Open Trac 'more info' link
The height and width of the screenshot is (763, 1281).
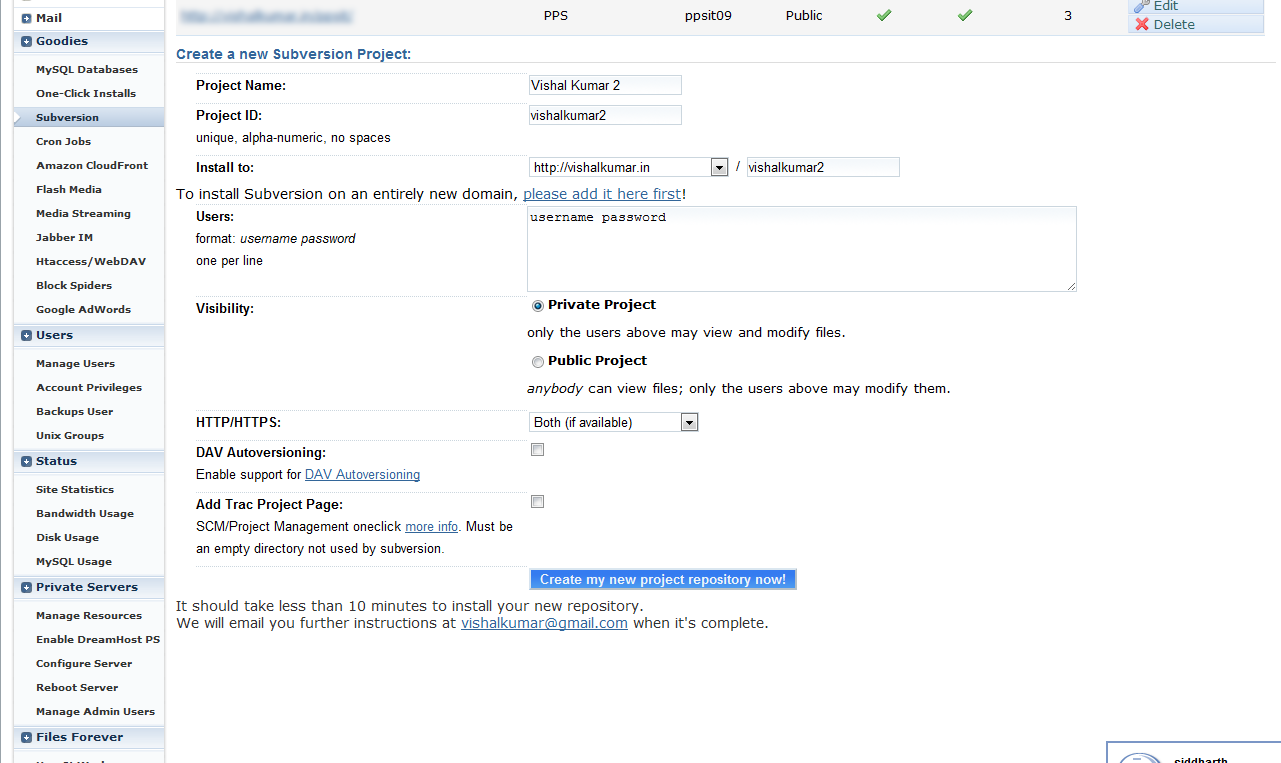pyautogui.click(x=431, y=527)
